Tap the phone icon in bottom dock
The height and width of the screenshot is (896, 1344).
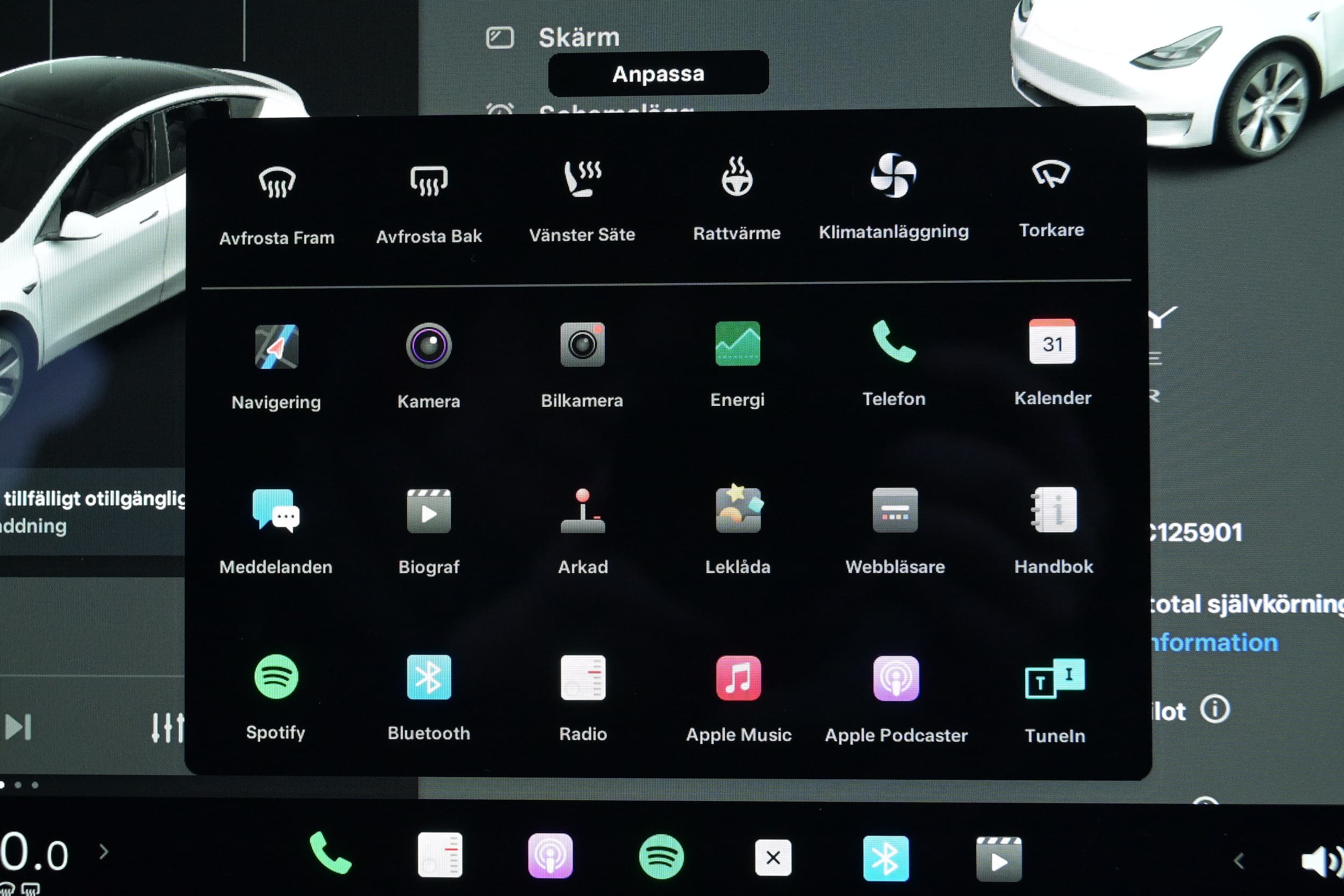pyautogui.click(x=330, y=852)
